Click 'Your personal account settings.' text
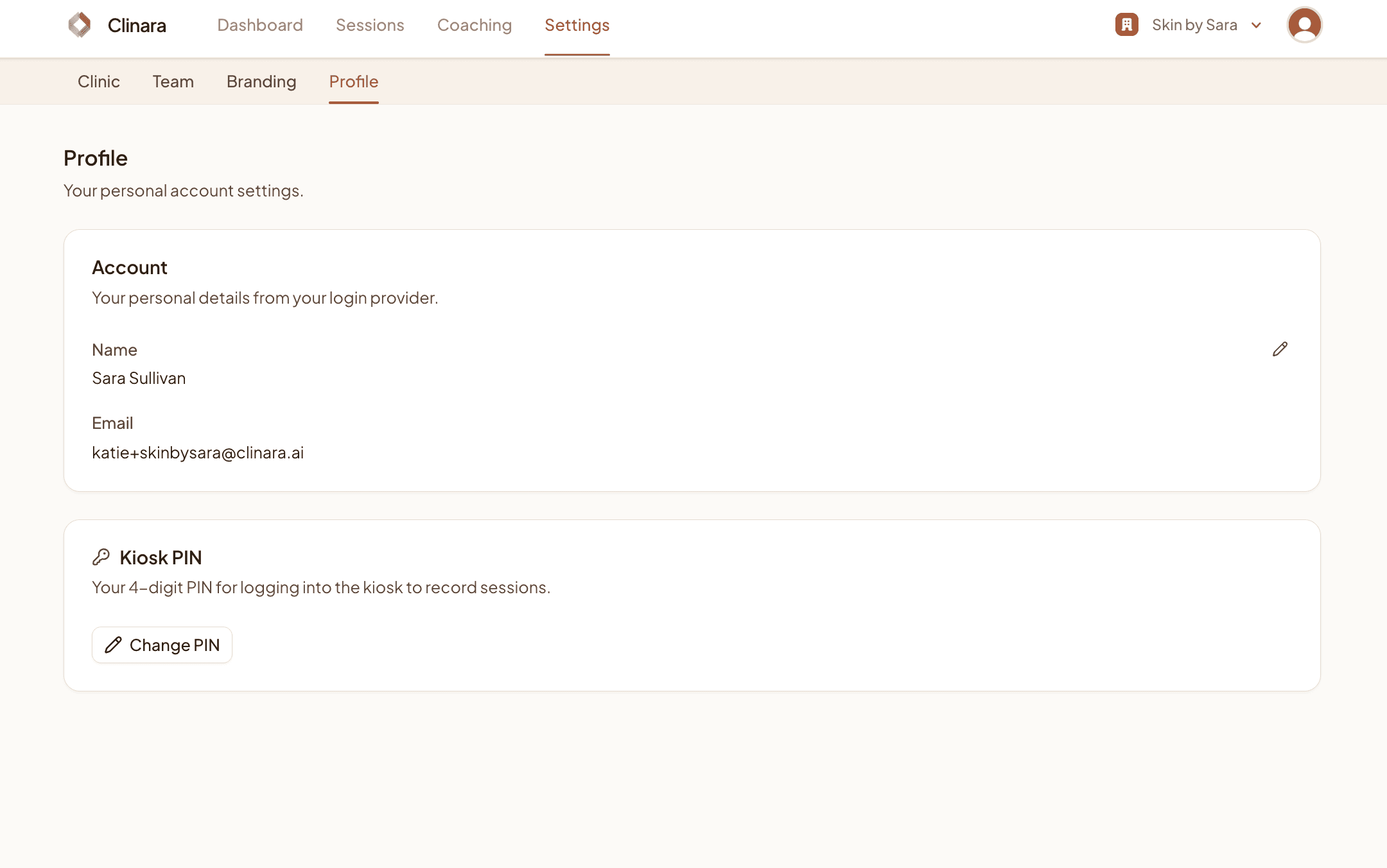 184,191
